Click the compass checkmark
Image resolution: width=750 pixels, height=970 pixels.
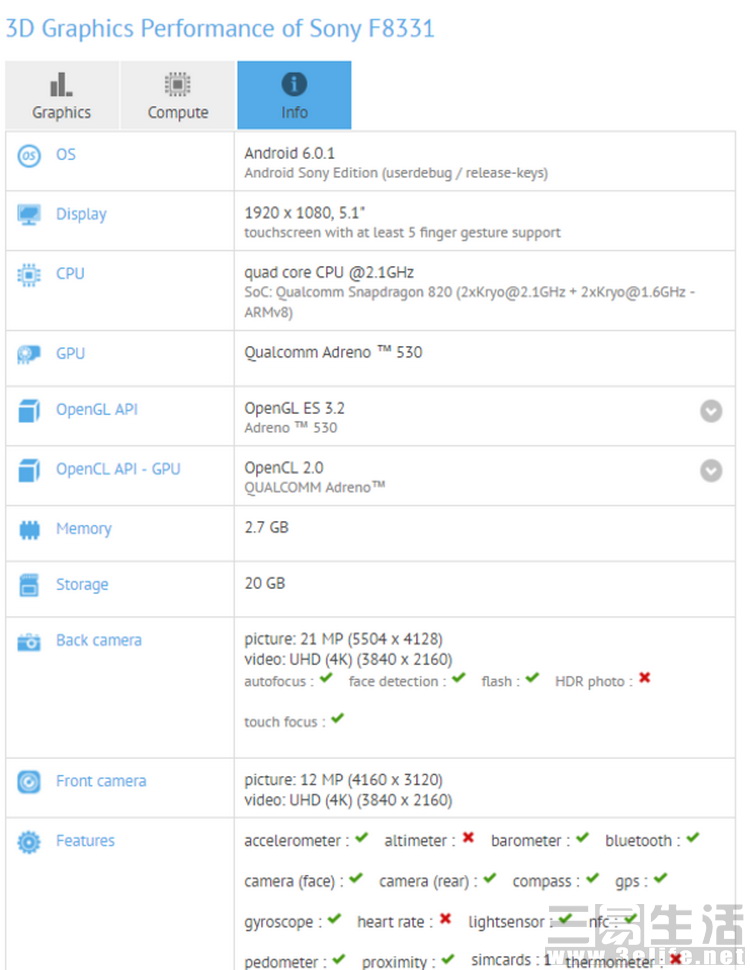pos(592,878)
